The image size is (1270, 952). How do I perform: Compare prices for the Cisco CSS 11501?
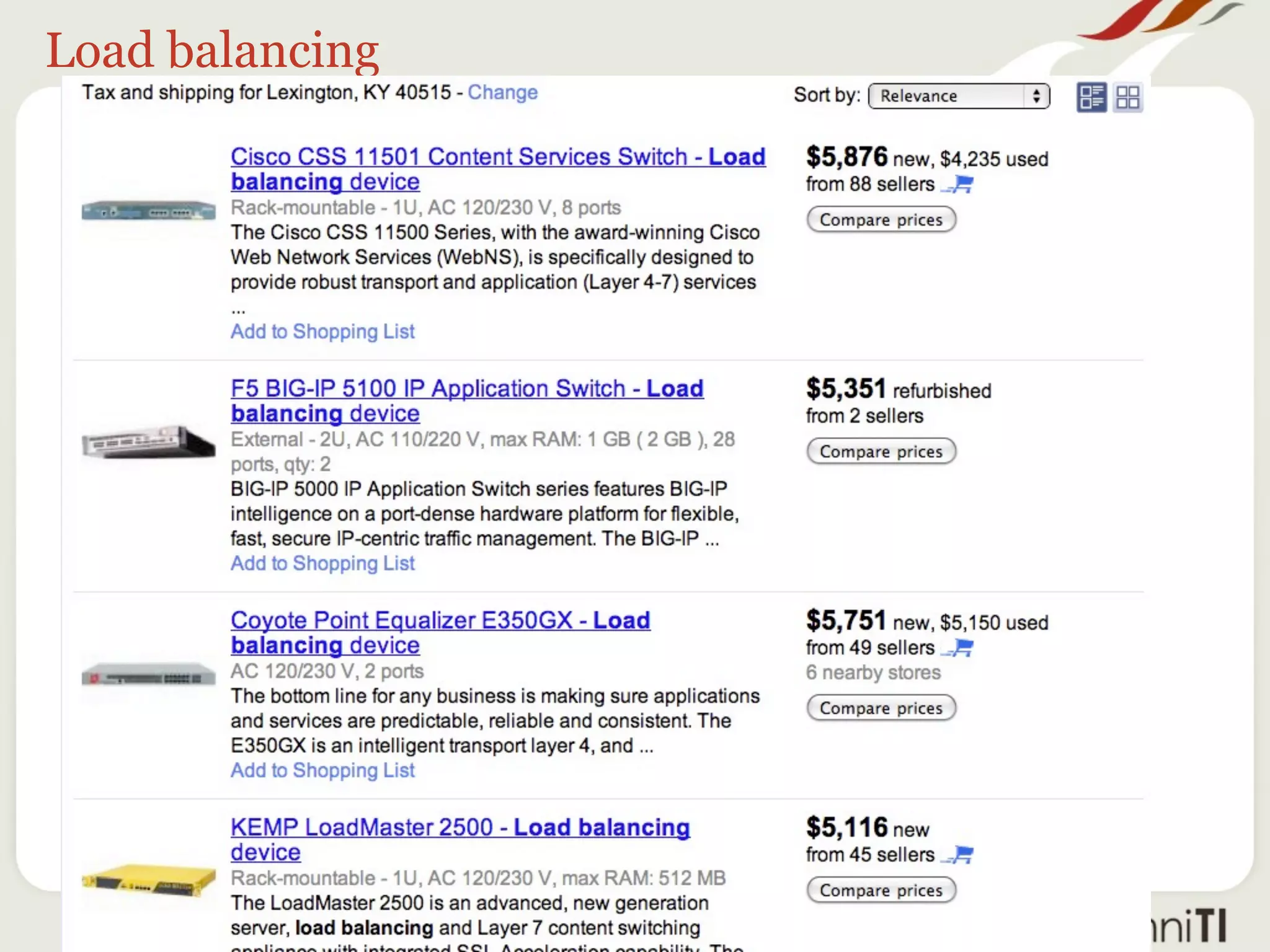coord(881,219)
